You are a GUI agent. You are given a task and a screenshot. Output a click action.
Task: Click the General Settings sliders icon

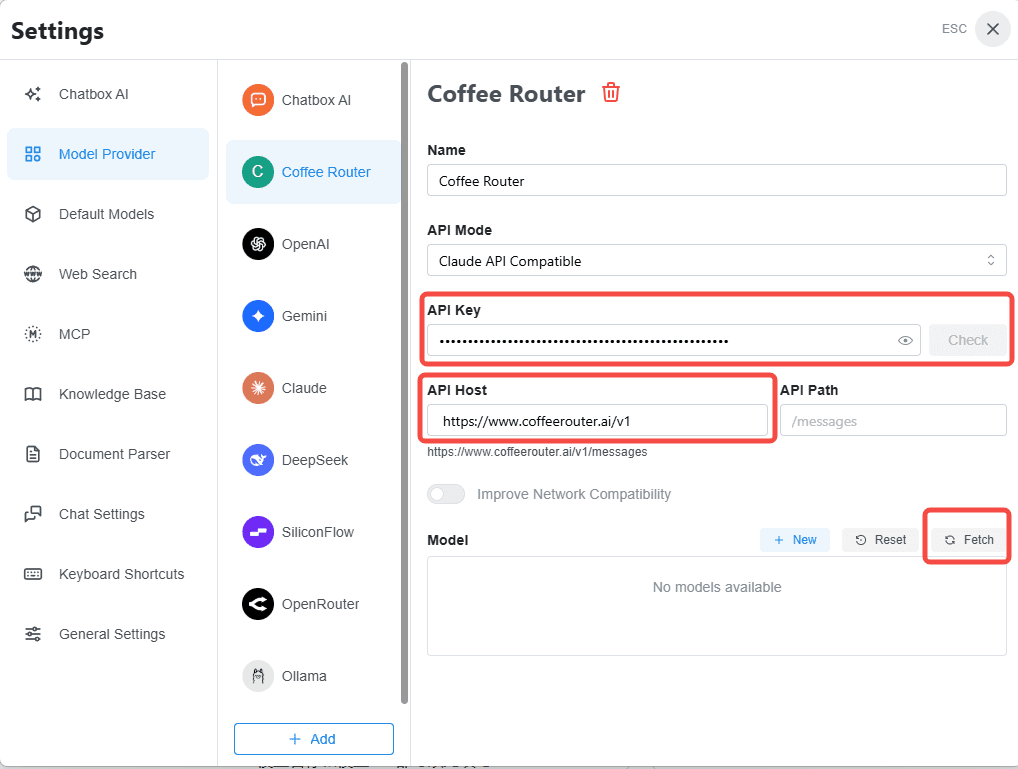click(33, 634)
